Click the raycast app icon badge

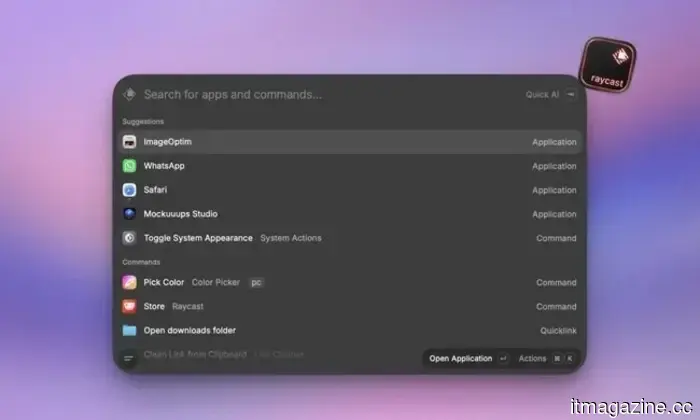click(608, 65)
